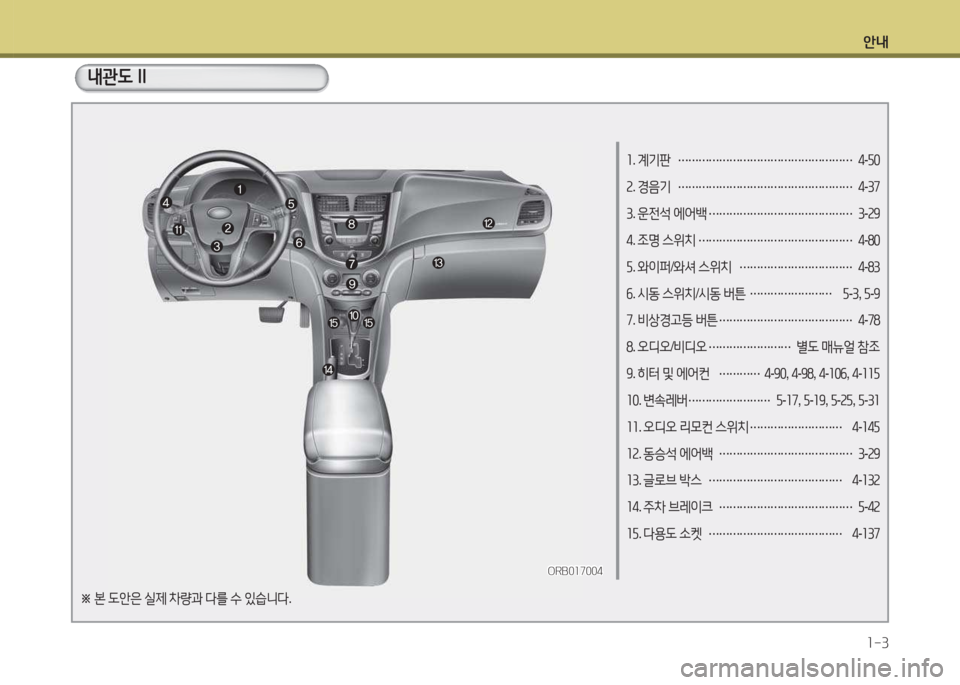Click page reference 4-50

(869, 160)
